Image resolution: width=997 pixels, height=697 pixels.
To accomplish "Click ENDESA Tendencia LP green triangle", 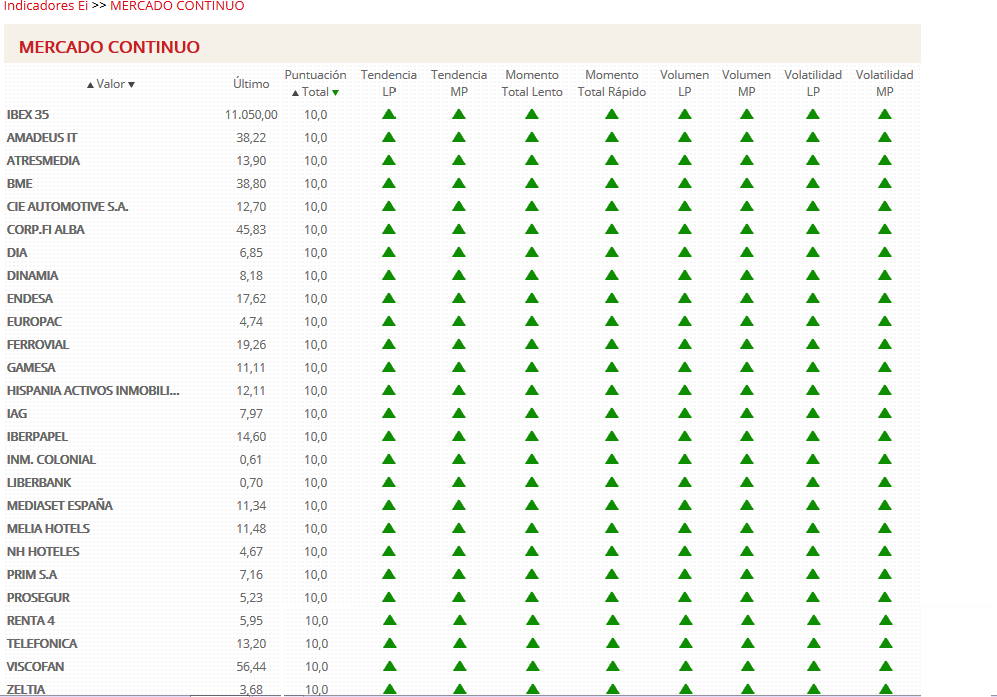I will pos(389,298).
